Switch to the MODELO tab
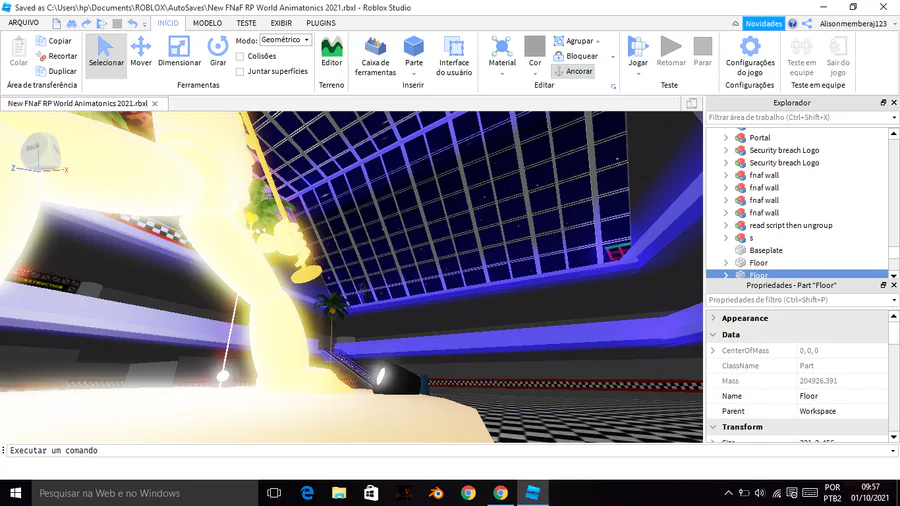Screen dimensions: 900x506 [x=207, y=23]
